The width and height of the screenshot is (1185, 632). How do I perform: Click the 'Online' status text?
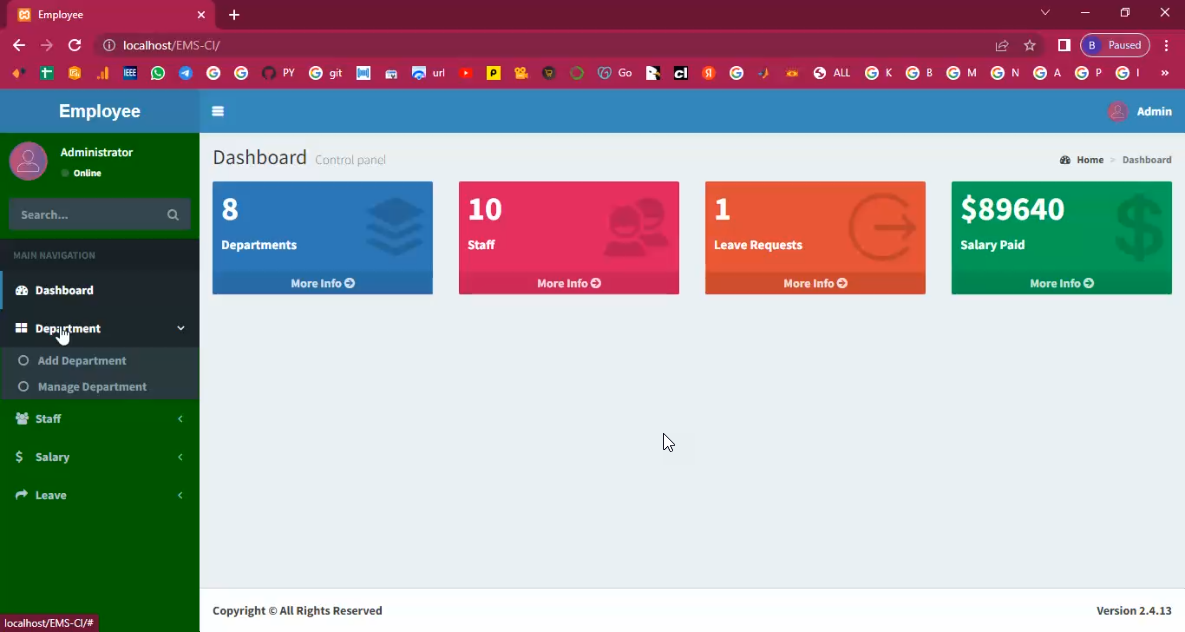click(x=87, y=173)
